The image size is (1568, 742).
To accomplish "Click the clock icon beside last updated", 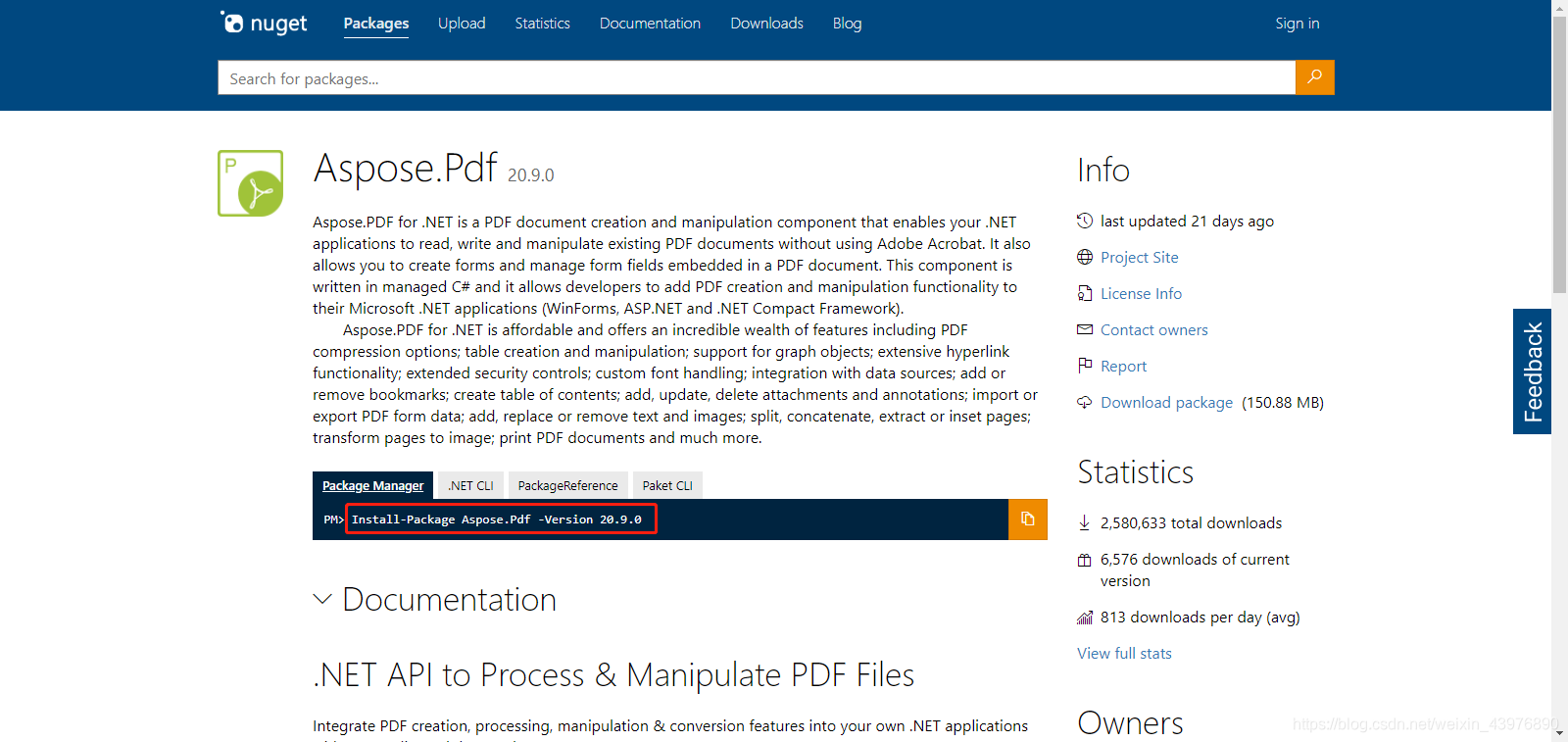I will [x=1085, y=221].
